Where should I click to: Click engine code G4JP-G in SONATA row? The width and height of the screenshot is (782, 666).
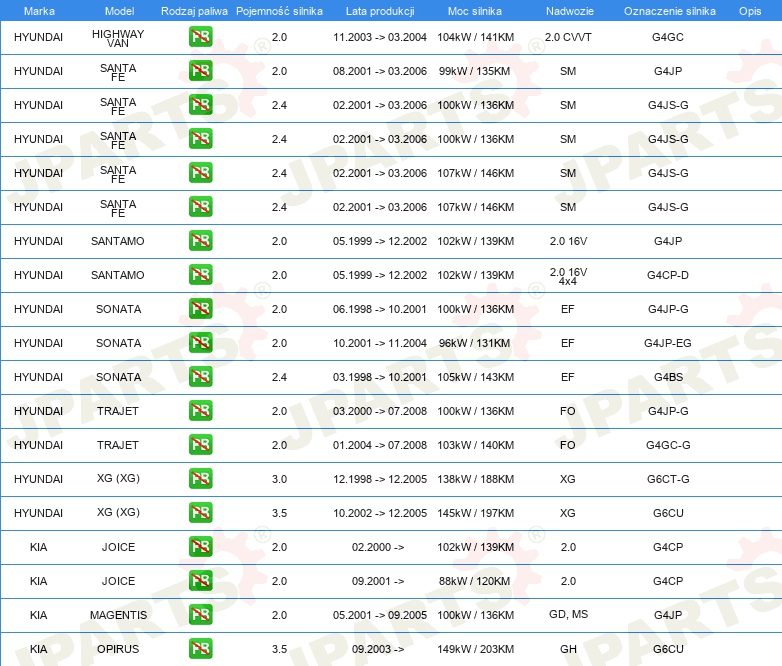click(x=668, y=309)
